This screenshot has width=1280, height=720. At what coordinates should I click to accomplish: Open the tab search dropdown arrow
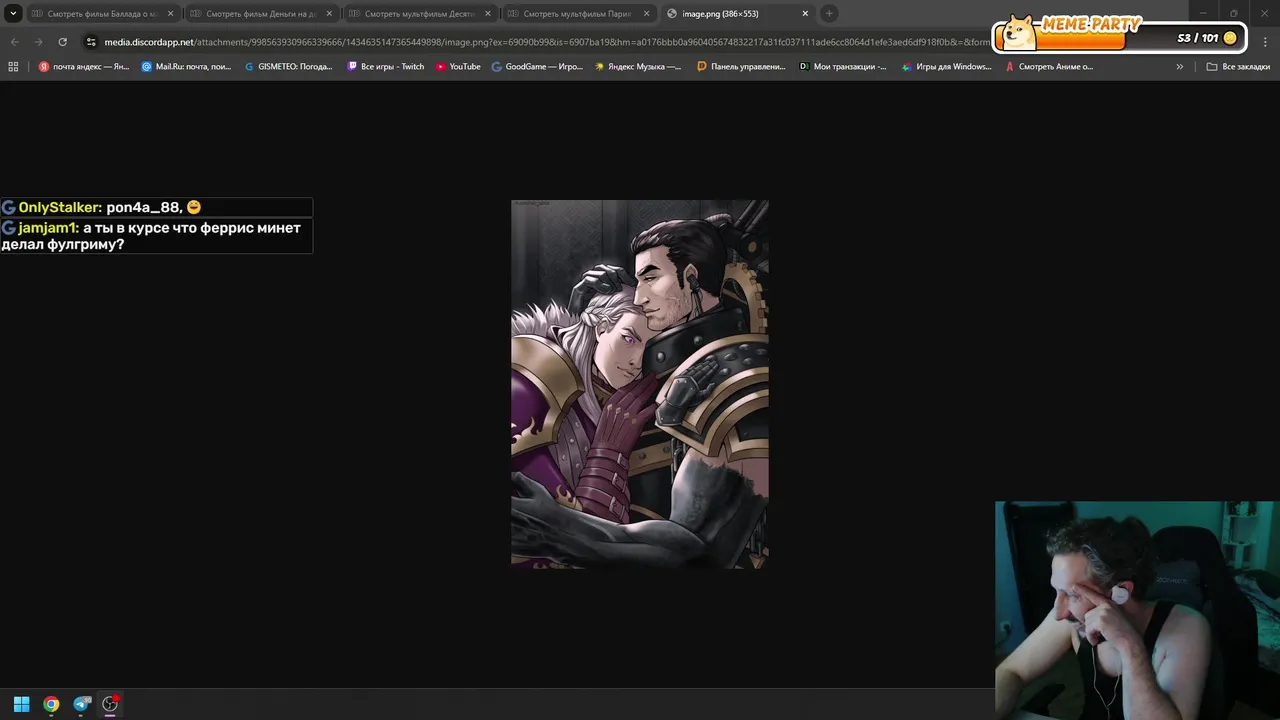(x=13, y=14)
